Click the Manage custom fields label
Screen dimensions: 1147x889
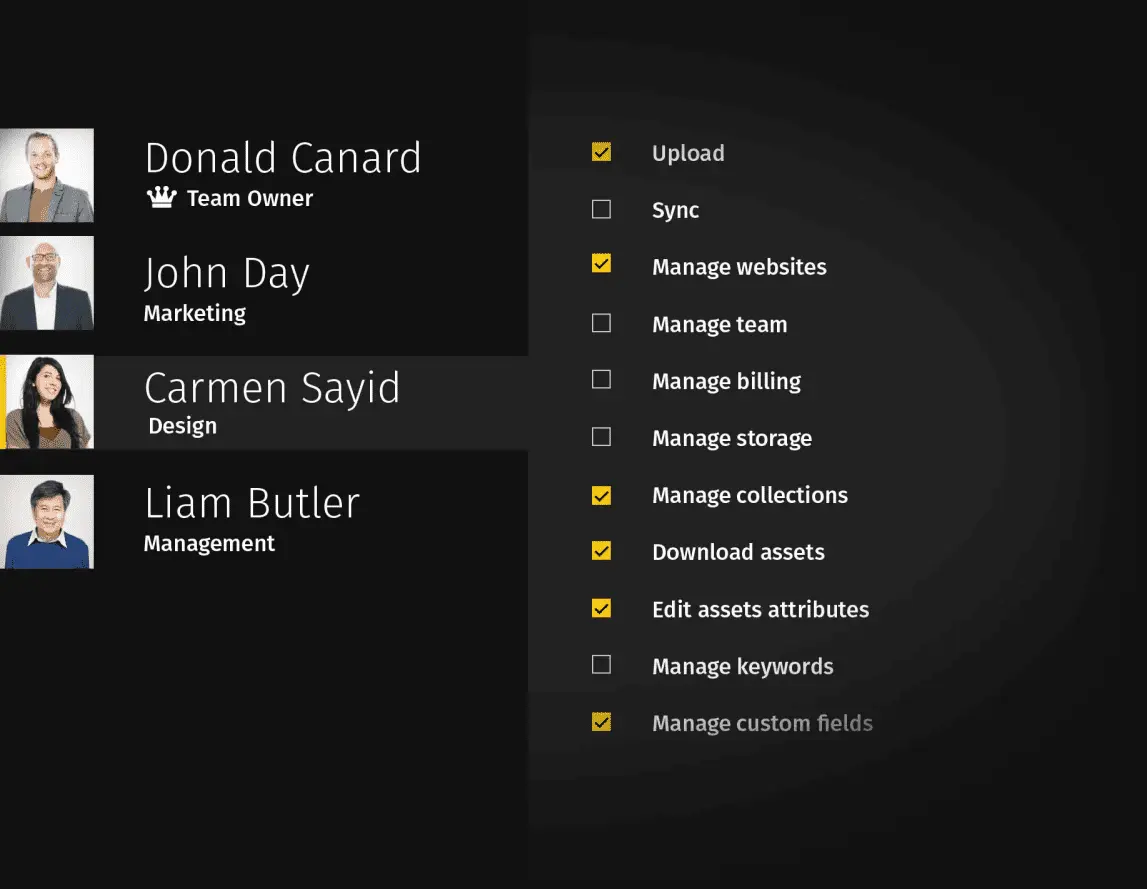[x=762, y=724]
